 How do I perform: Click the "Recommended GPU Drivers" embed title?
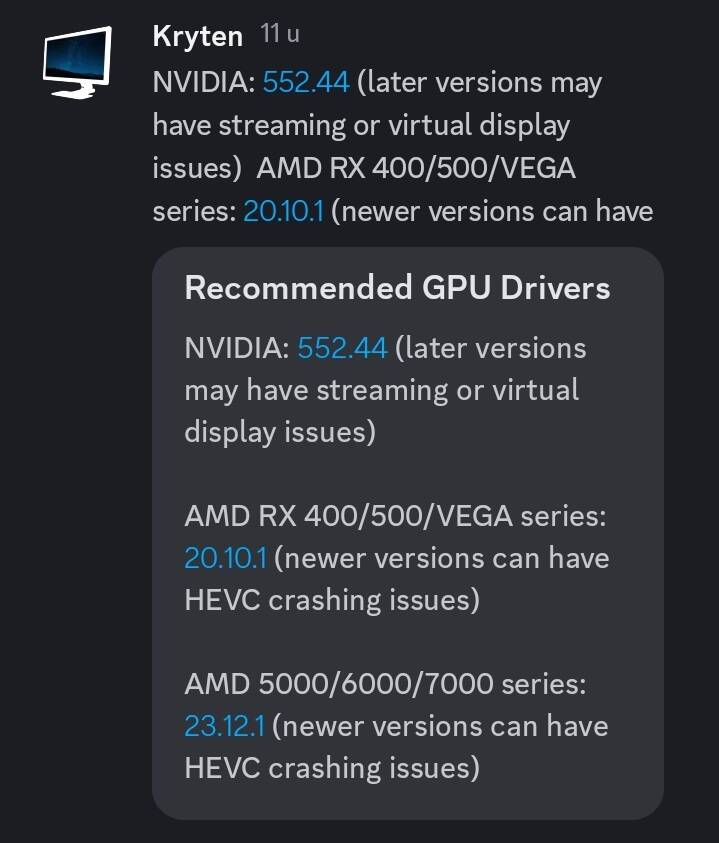(397, 288)
